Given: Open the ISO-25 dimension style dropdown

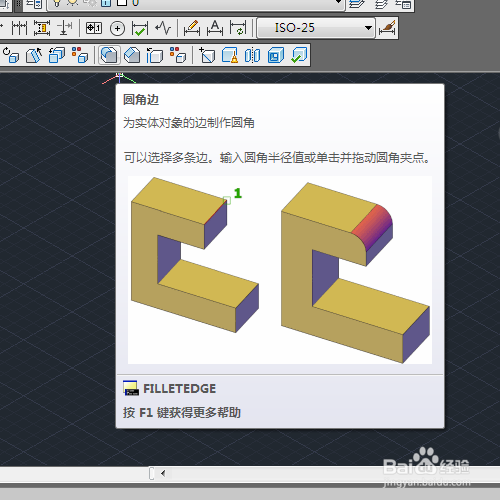Looking at the screenshot, I should pyautogui.click(x=316, y=28).
